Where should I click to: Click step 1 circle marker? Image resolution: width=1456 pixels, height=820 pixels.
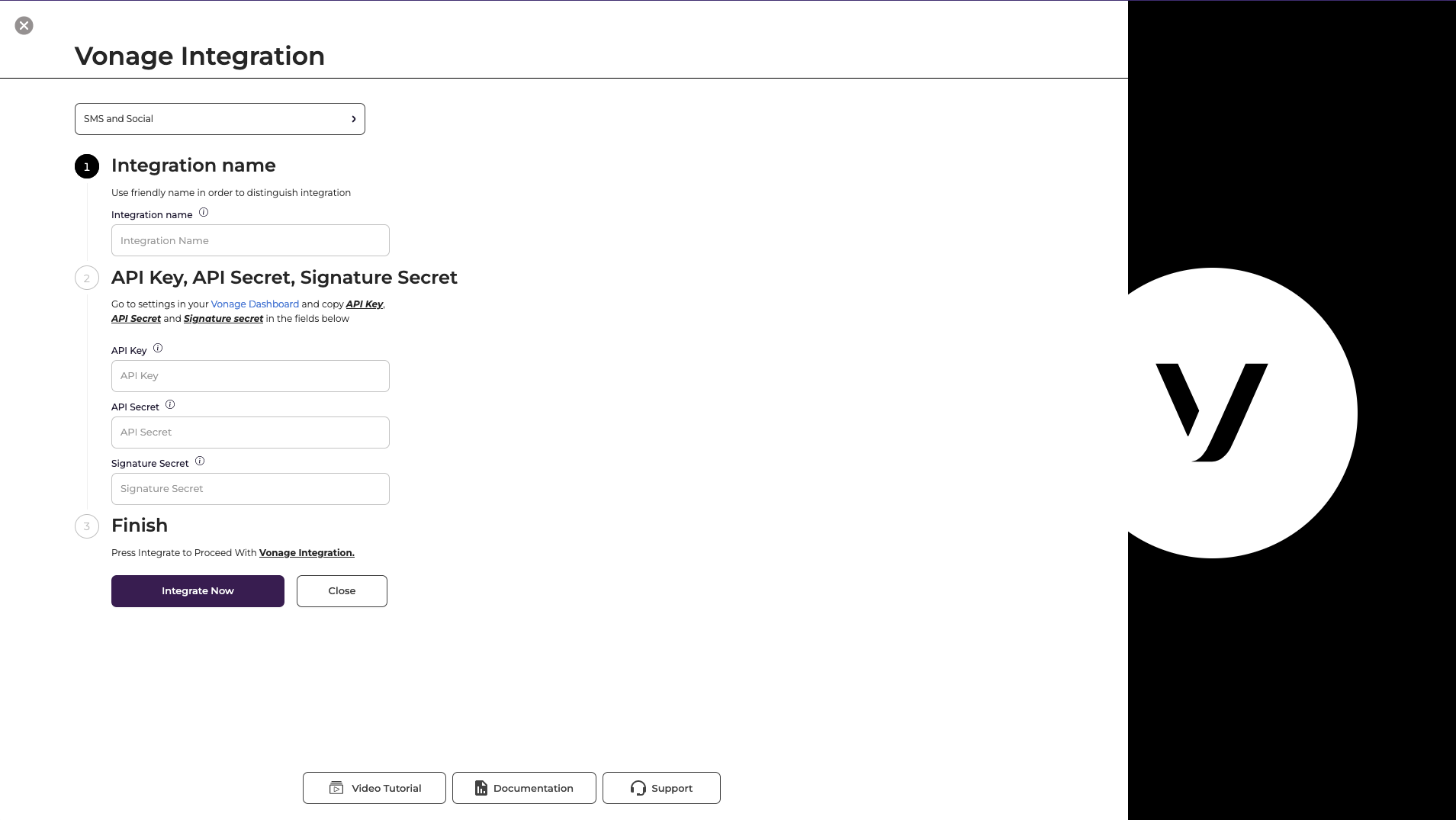tap(87, 166)
